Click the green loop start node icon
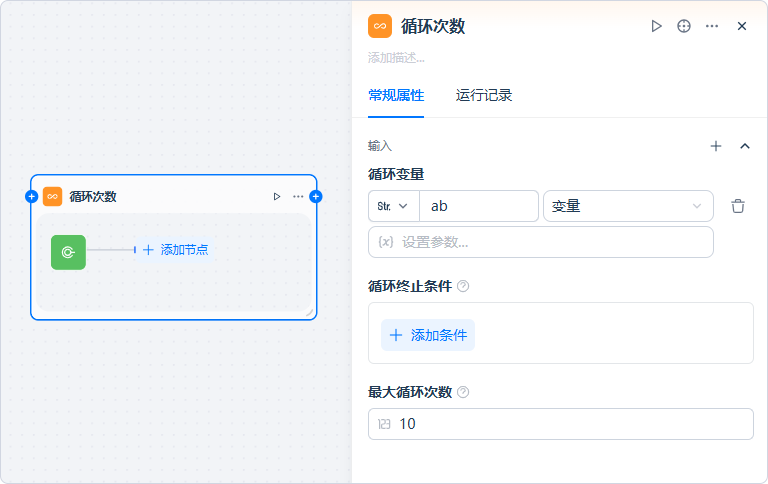Image resolution: width=768 pixels, height=484 pixels. (x=68, y=252)
